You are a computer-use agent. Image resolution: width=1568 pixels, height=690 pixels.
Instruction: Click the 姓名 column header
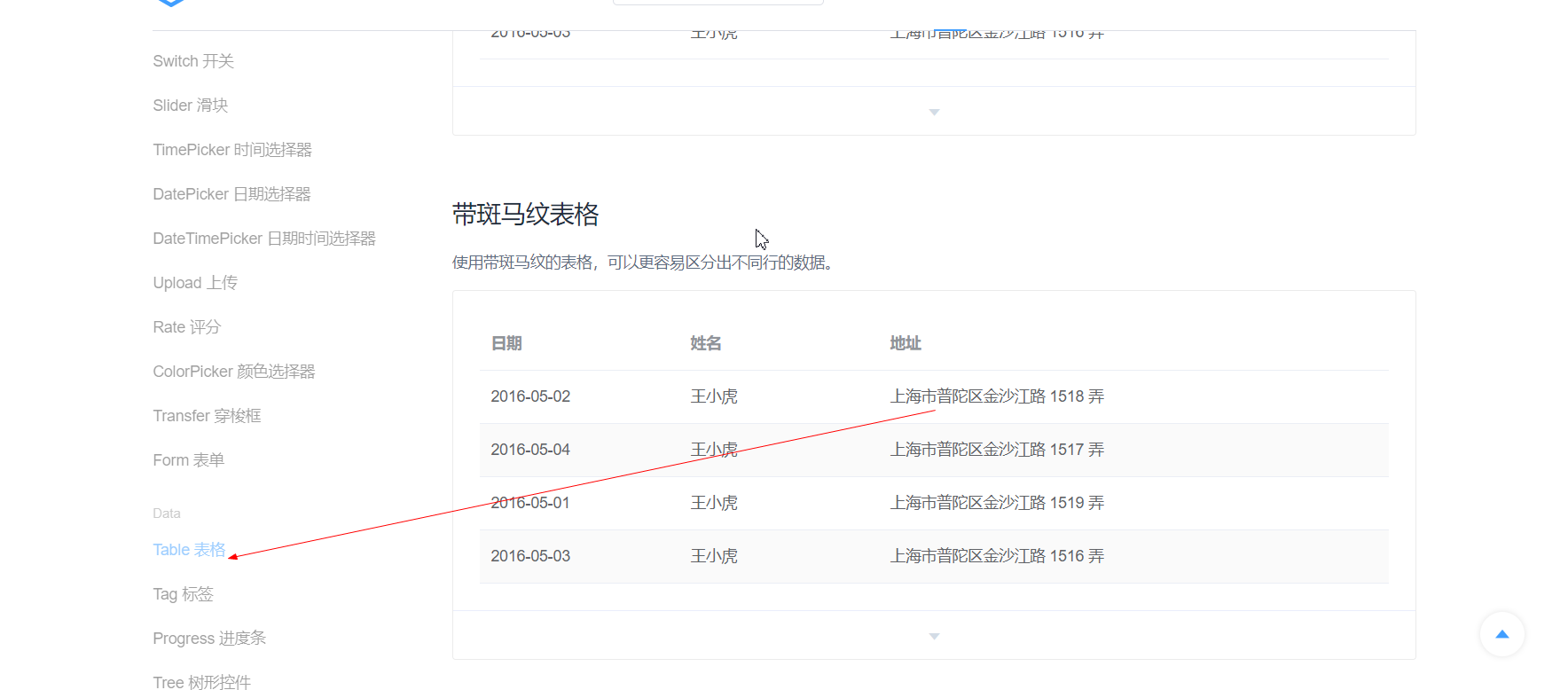(x=706, y=343)
